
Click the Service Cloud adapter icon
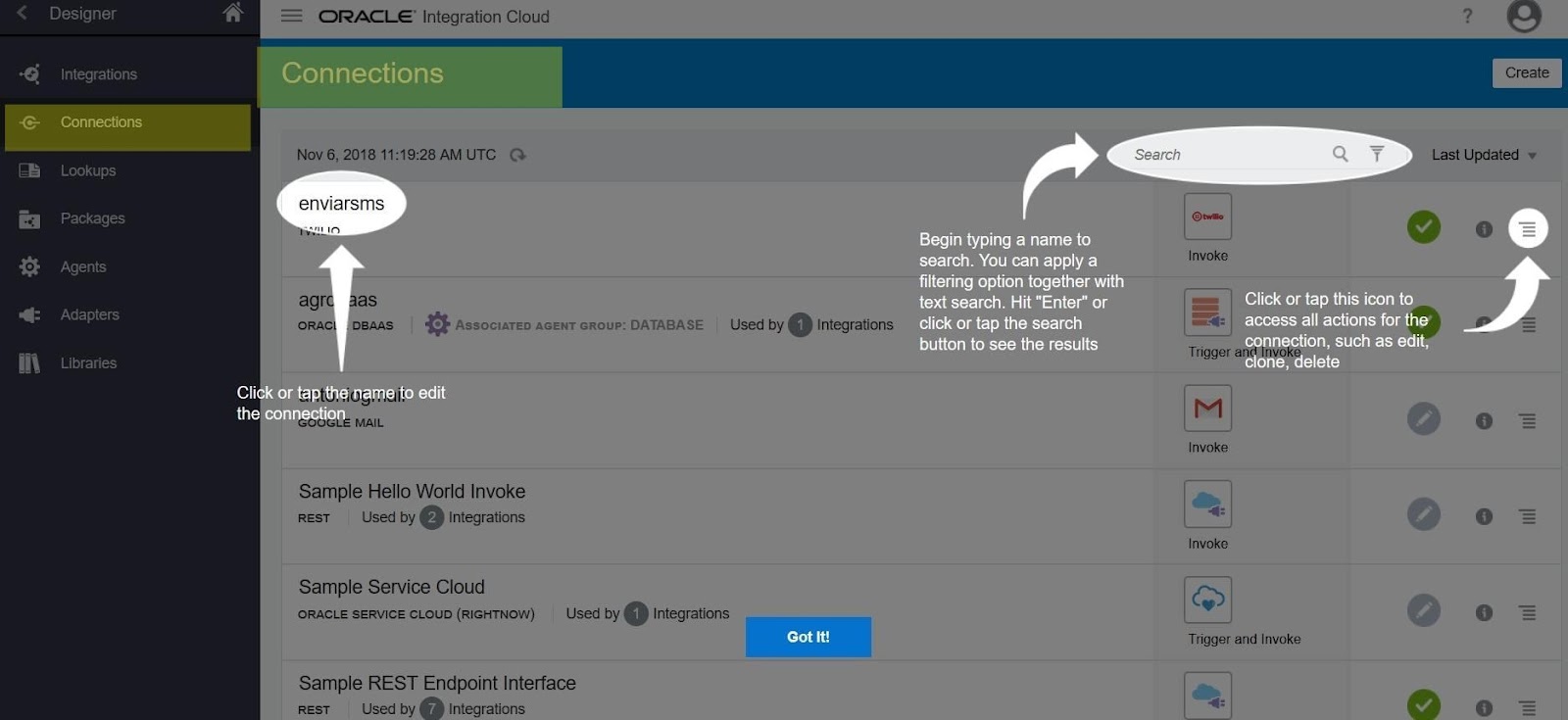[1207, 600]
